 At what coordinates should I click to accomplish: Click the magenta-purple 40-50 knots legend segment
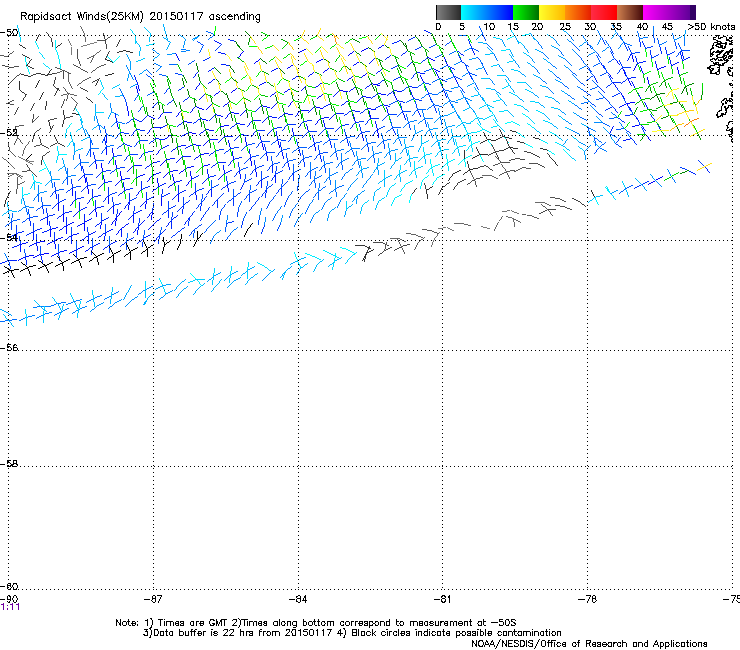click(669, 12)
